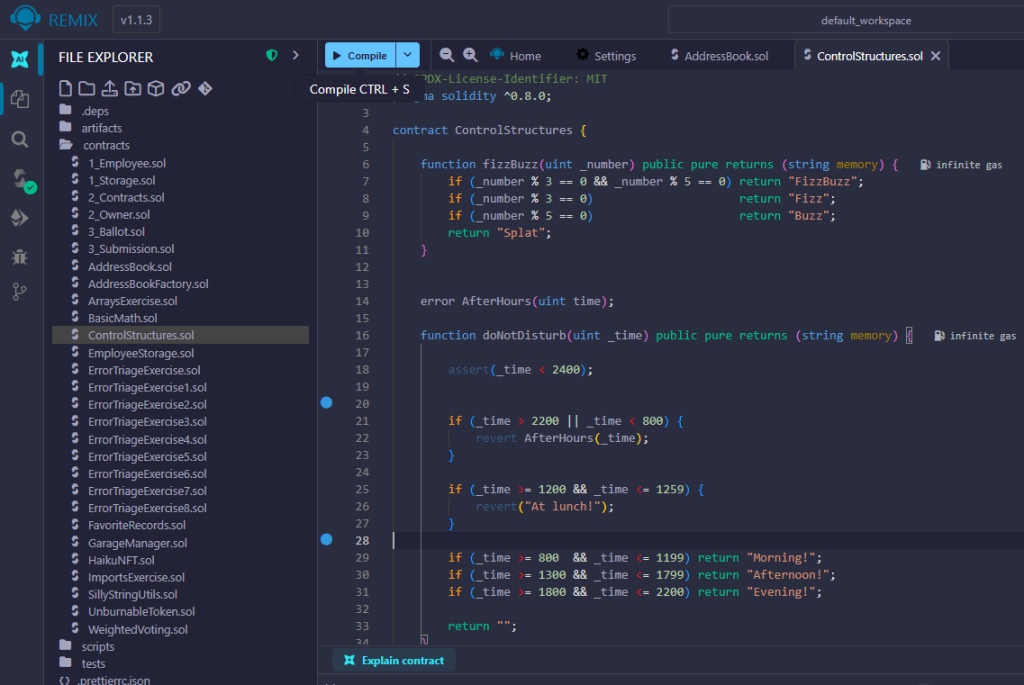
Task: Toggle the breakpoint on line 20
Action: 326,403
